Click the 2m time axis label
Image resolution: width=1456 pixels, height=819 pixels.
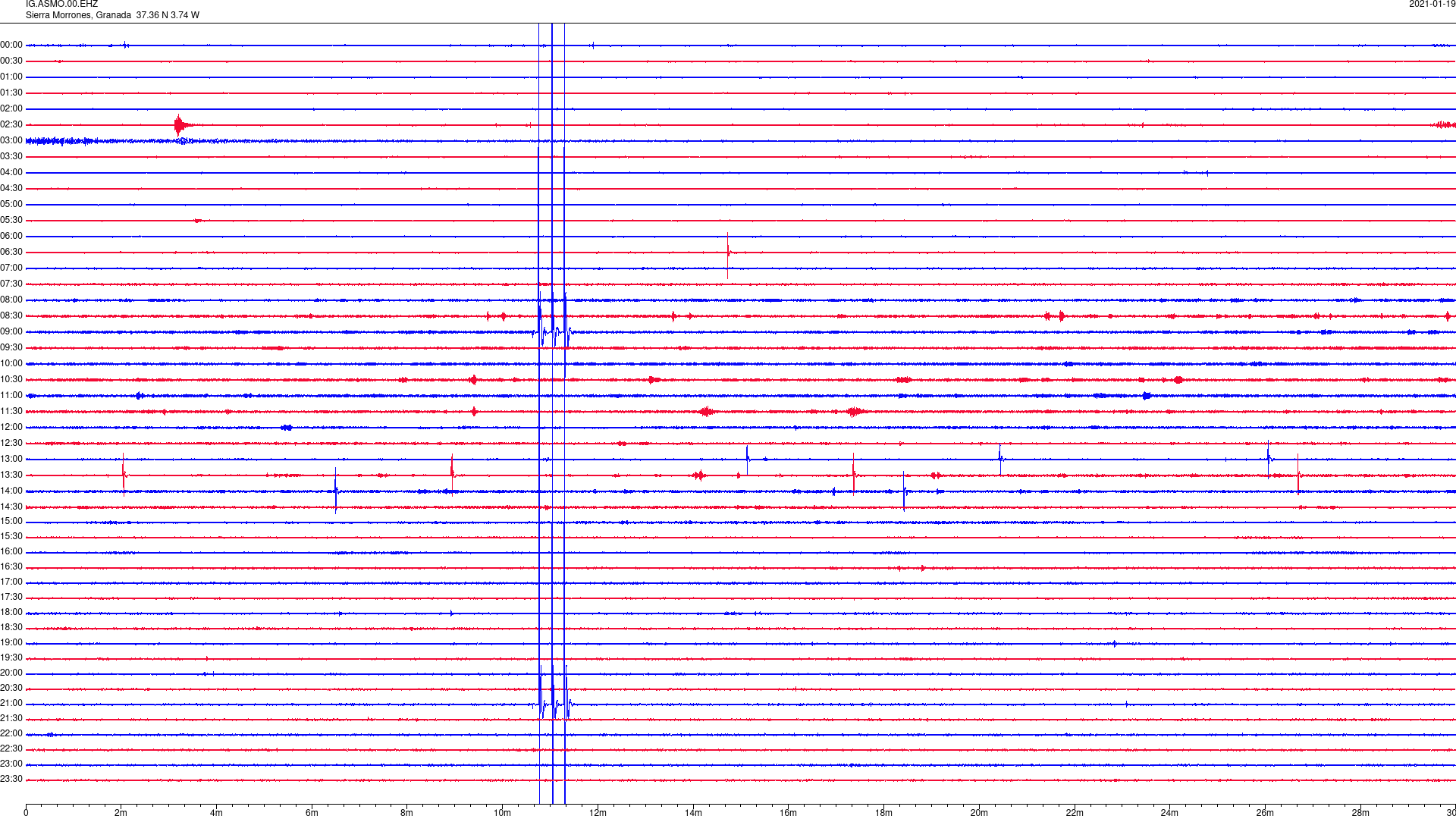point(121,814)
